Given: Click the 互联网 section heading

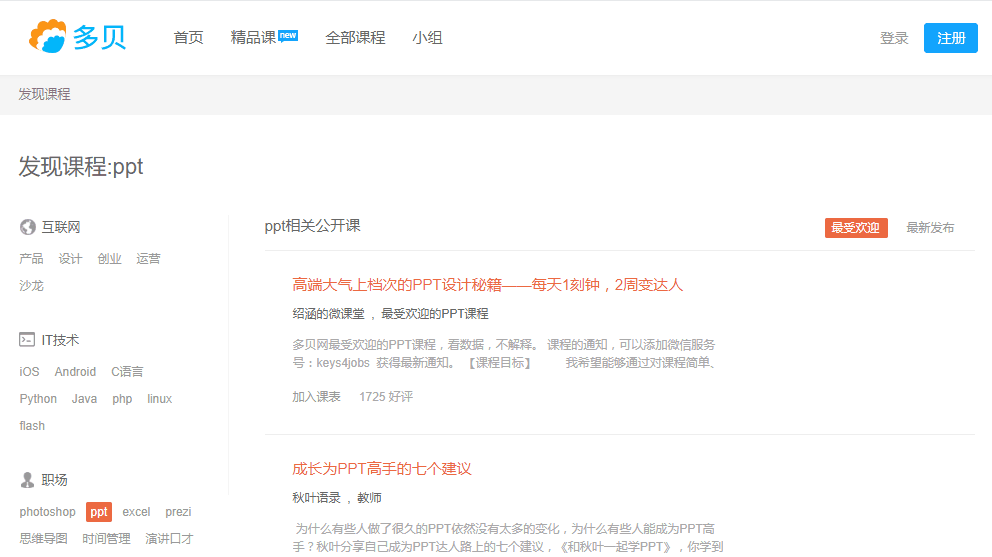Looking at the screenshot, I should click(61, 227).
